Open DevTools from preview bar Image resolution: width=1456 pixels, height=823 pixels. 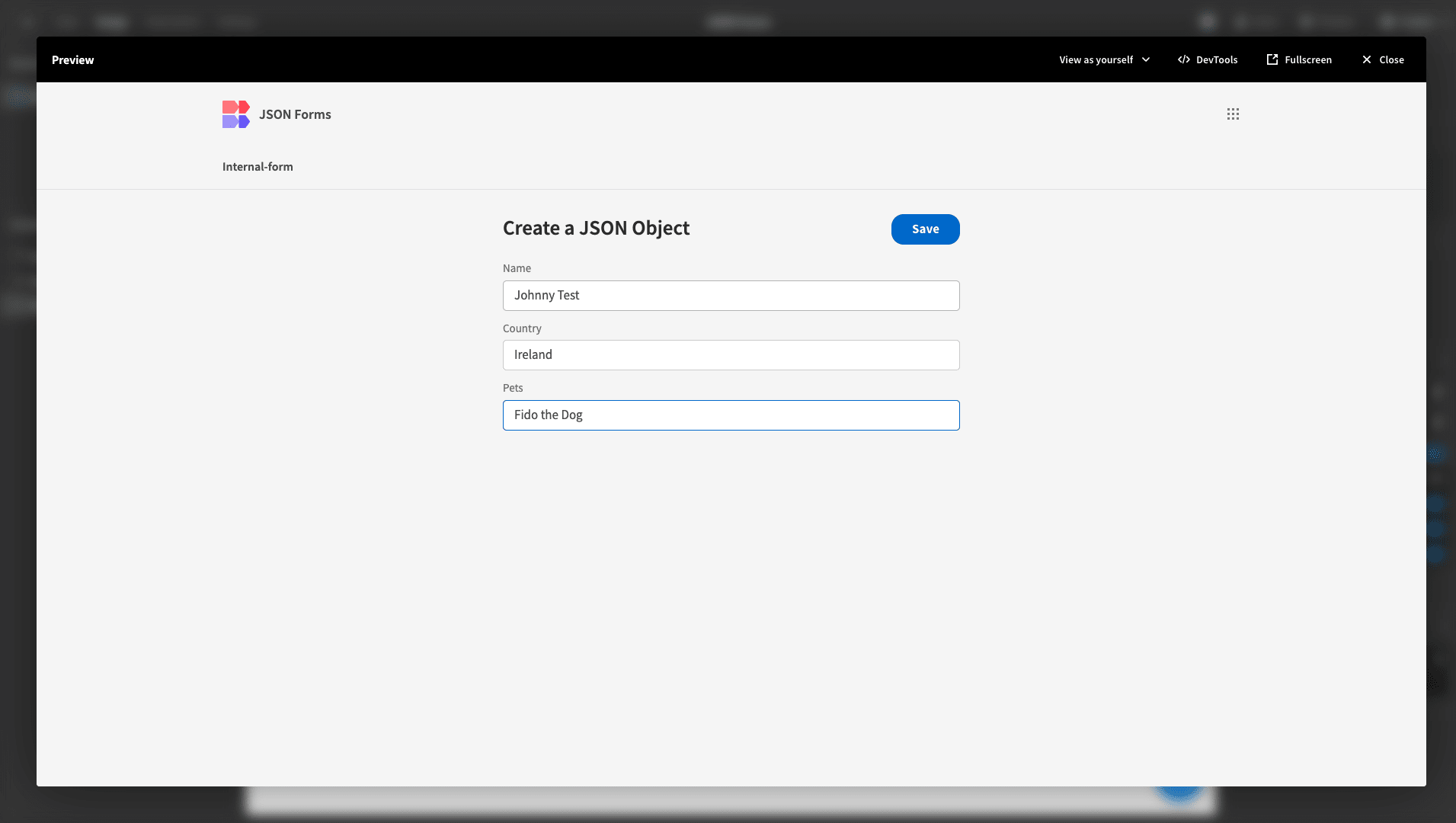1208,60
